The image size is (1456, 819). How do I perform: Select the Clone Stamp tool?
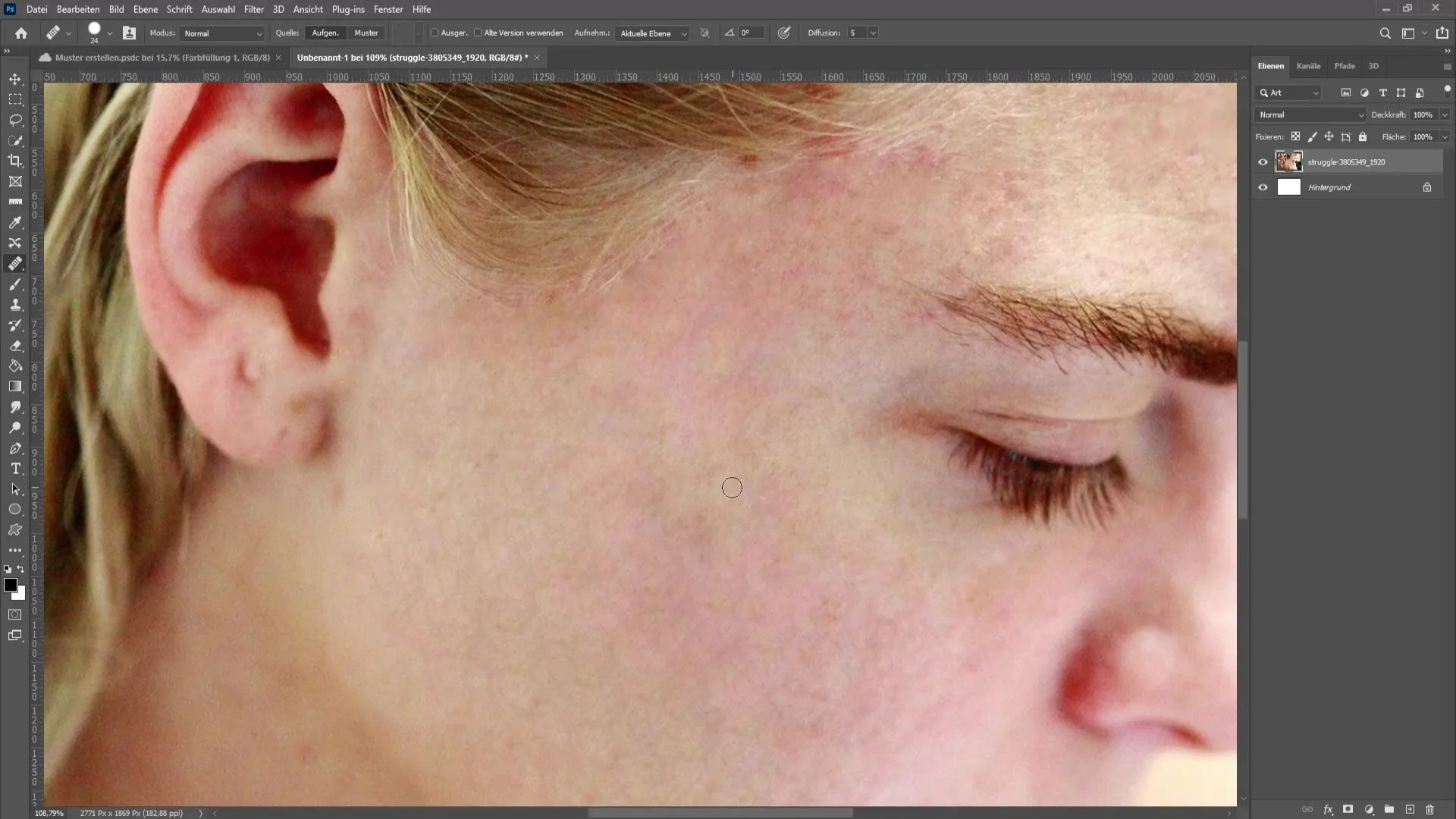tap(15, 304)
